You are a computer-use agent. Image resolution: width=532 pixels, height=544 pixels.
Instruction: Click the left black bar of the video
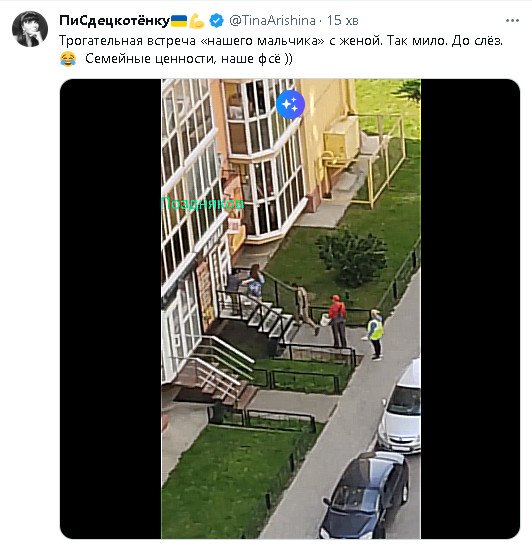tap(111, 309)
